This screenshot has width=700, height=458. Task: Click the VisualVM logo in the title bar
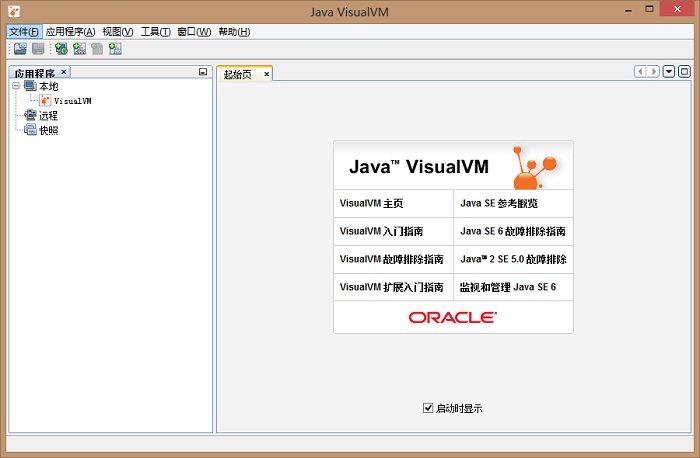[x=14, y=11]
